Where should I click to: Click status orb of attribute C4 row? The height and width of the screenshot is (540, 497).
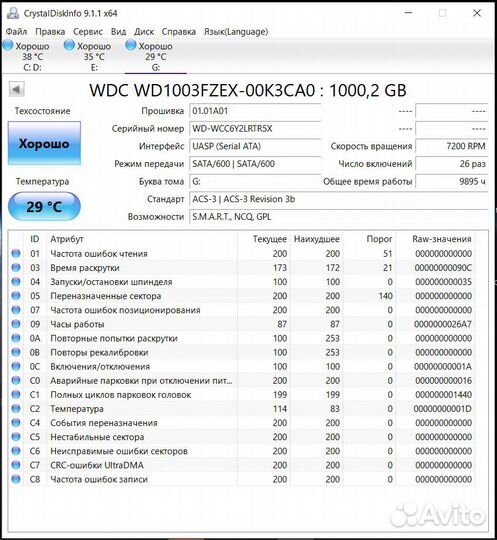coord(16,423)
